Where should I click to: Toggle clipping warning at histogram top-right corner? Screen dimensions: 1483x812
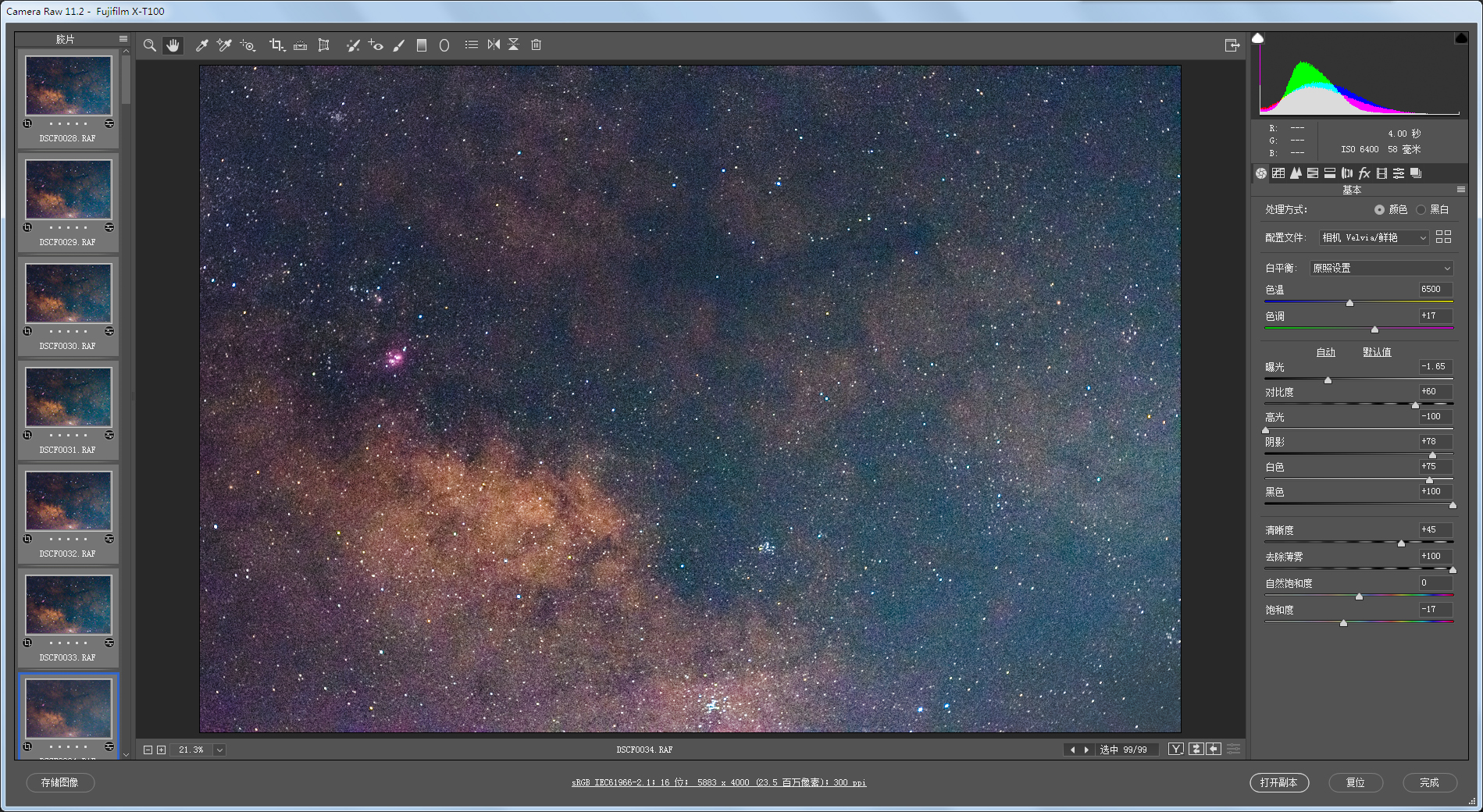(1461, 37)
